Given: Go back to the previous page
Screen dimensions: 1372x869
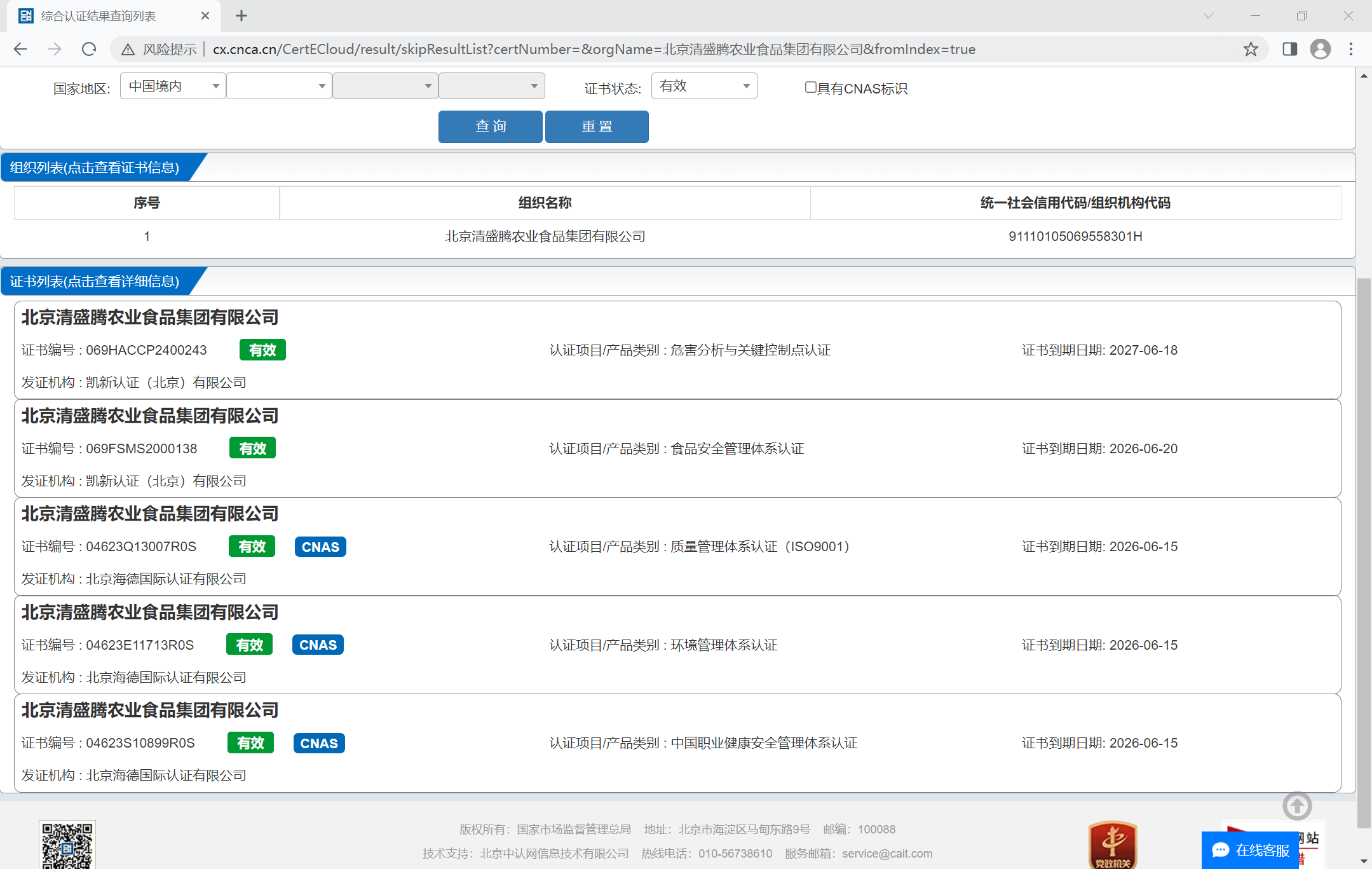Looking at the screenshot, I should [x=20, y=50].
